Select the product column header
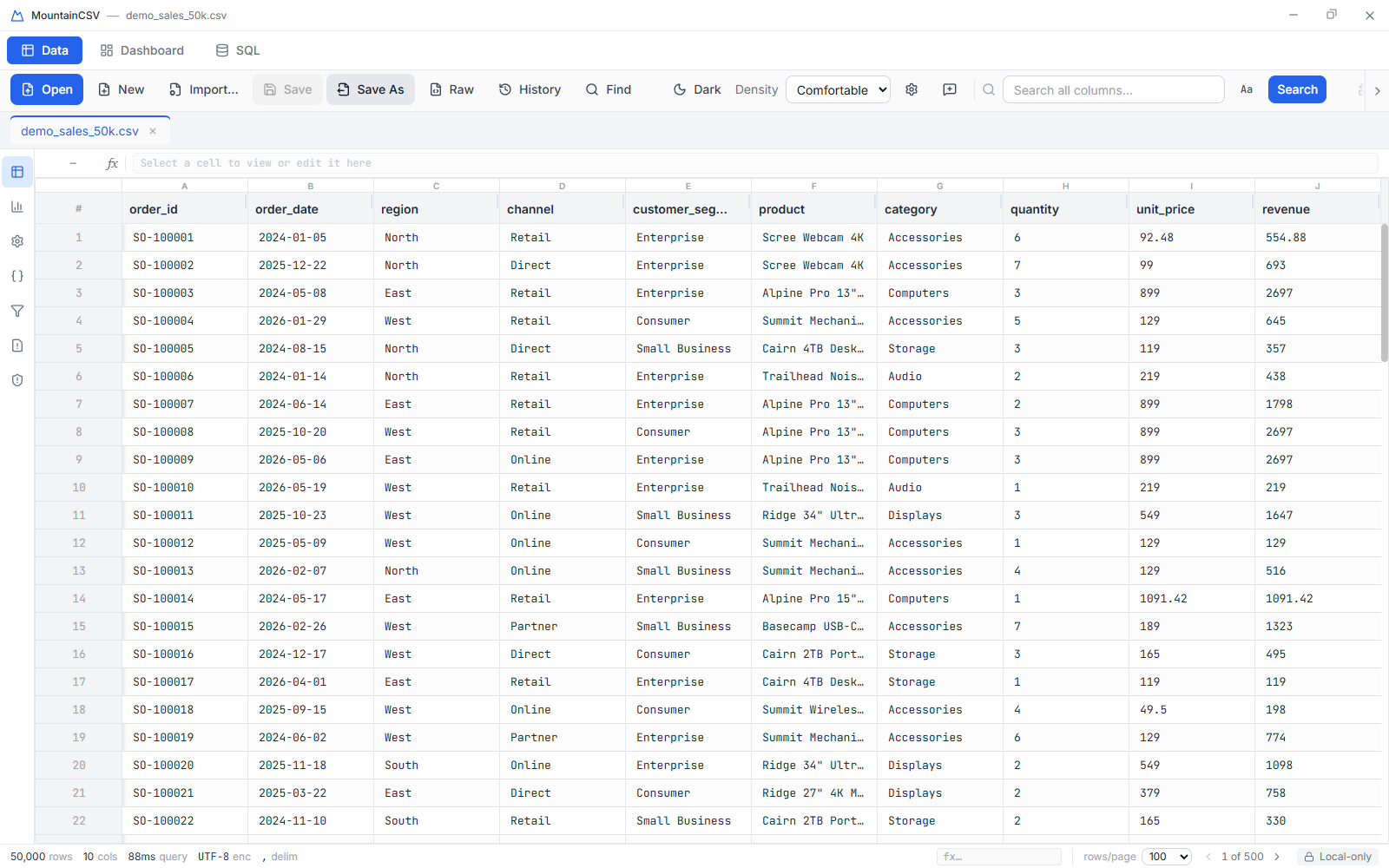1389x868 pixels. [x=813, y=209]
